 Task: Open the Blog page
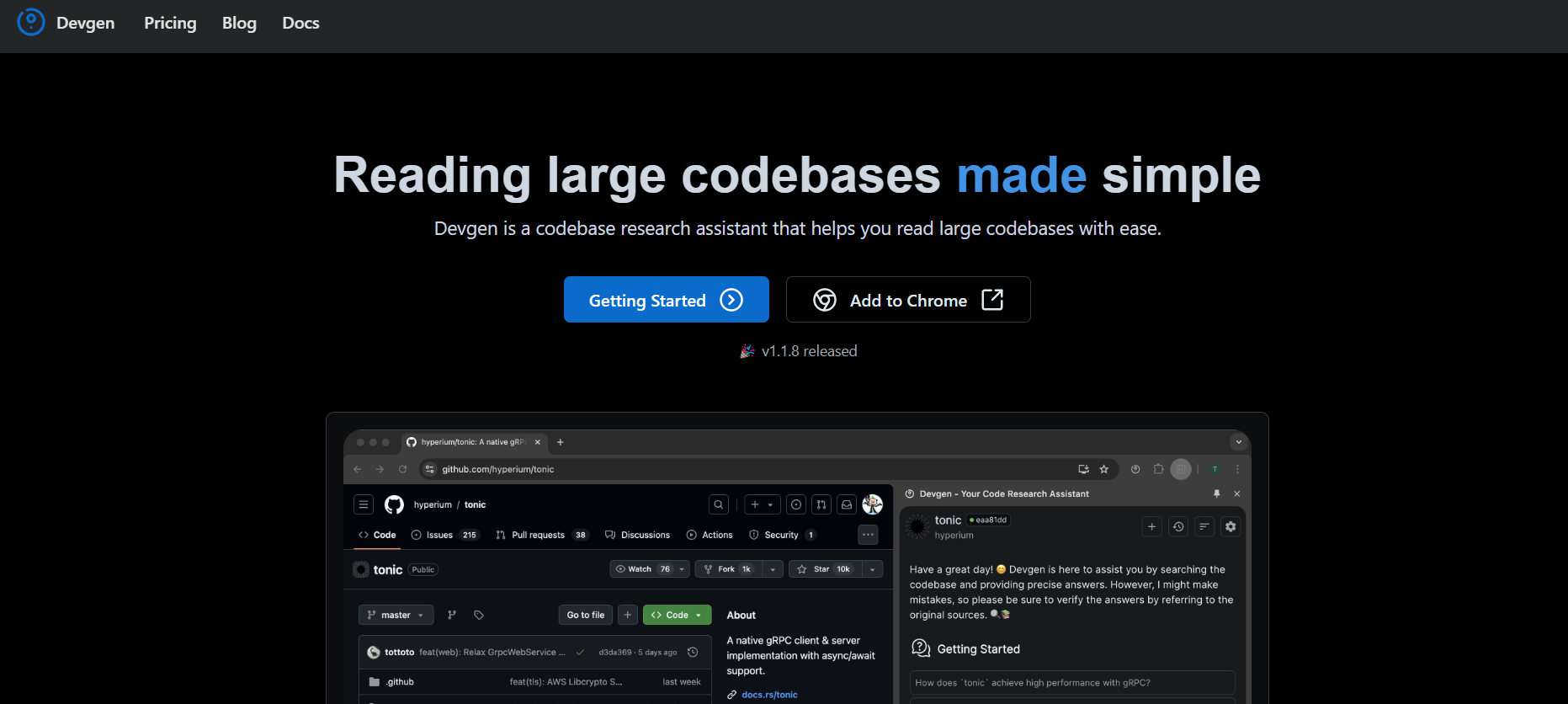click(x=239, y=23)
